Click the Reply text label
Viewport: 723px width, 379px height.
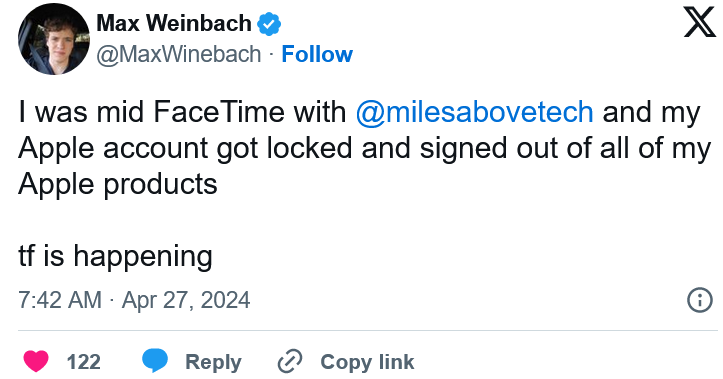click(x=213, y=362)
